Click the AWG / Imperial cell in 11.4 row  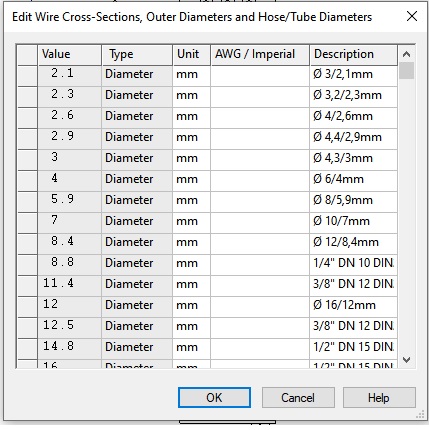pyautogui.click(x=260, y=286)
